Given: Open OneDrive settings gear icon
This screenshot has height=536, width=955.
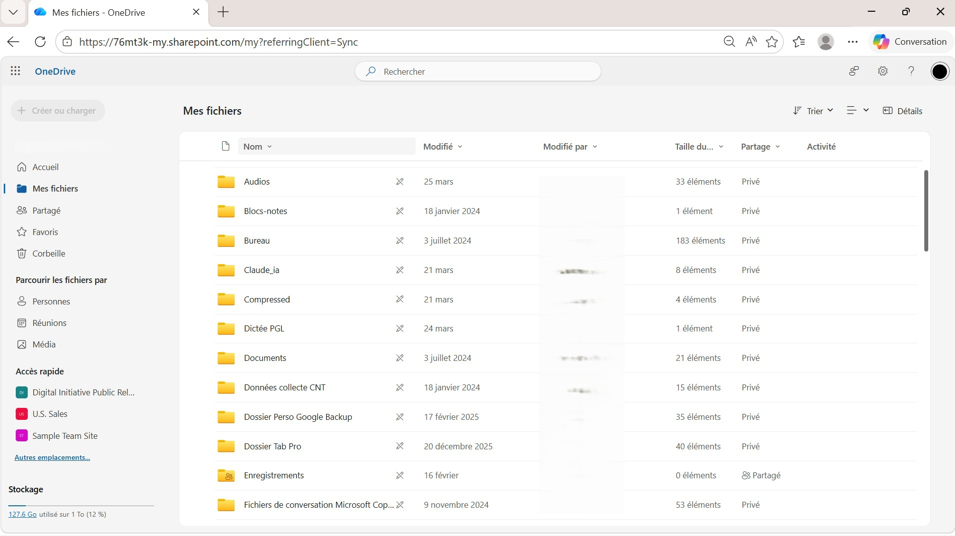Looking at the screenshot, I should 883,71.
